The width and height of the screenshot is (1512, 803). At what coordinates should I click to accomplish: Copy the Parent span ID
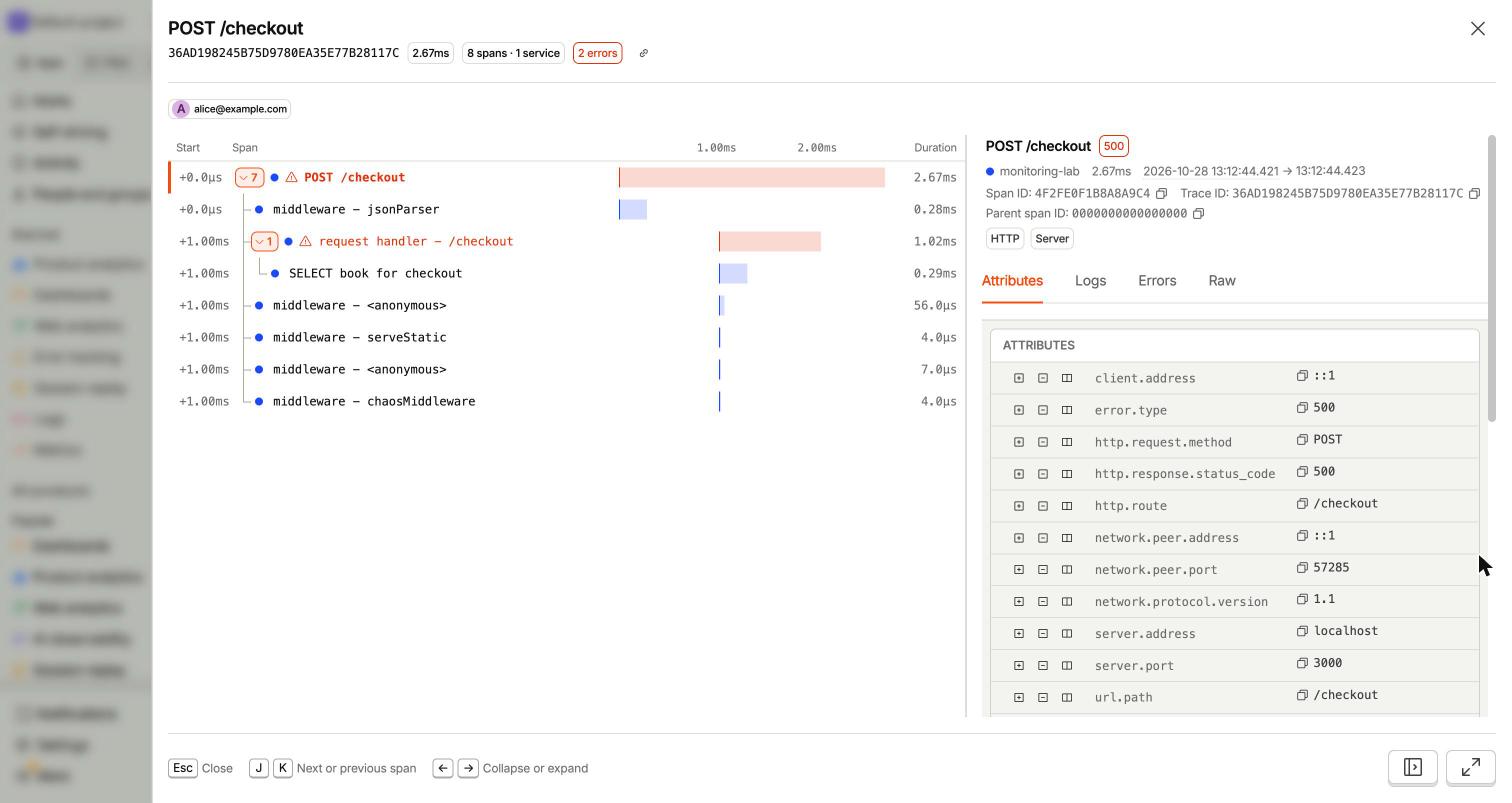[x=1198, y=213]
